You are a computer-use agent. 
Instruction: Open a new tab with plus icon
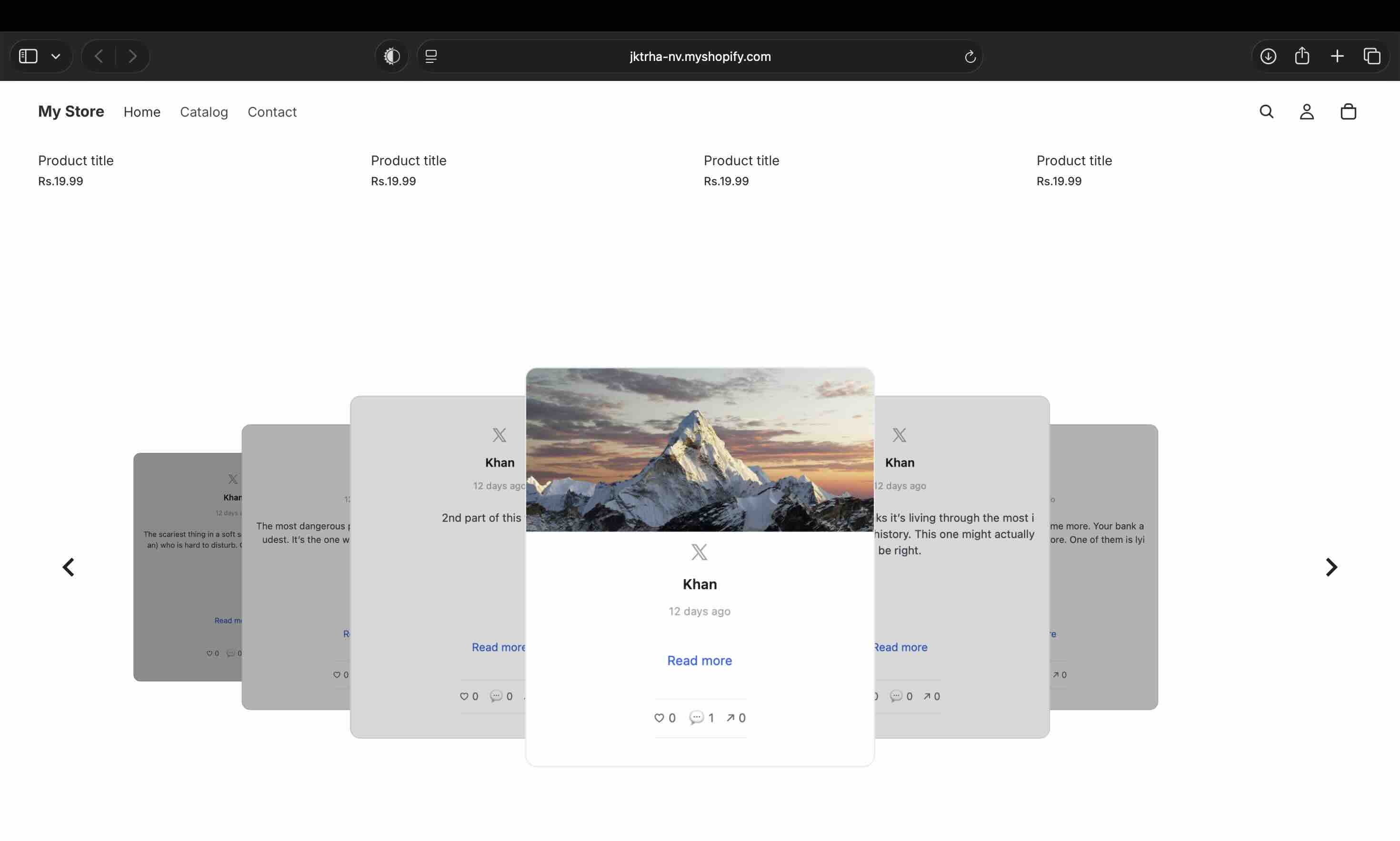[1337, 56]
